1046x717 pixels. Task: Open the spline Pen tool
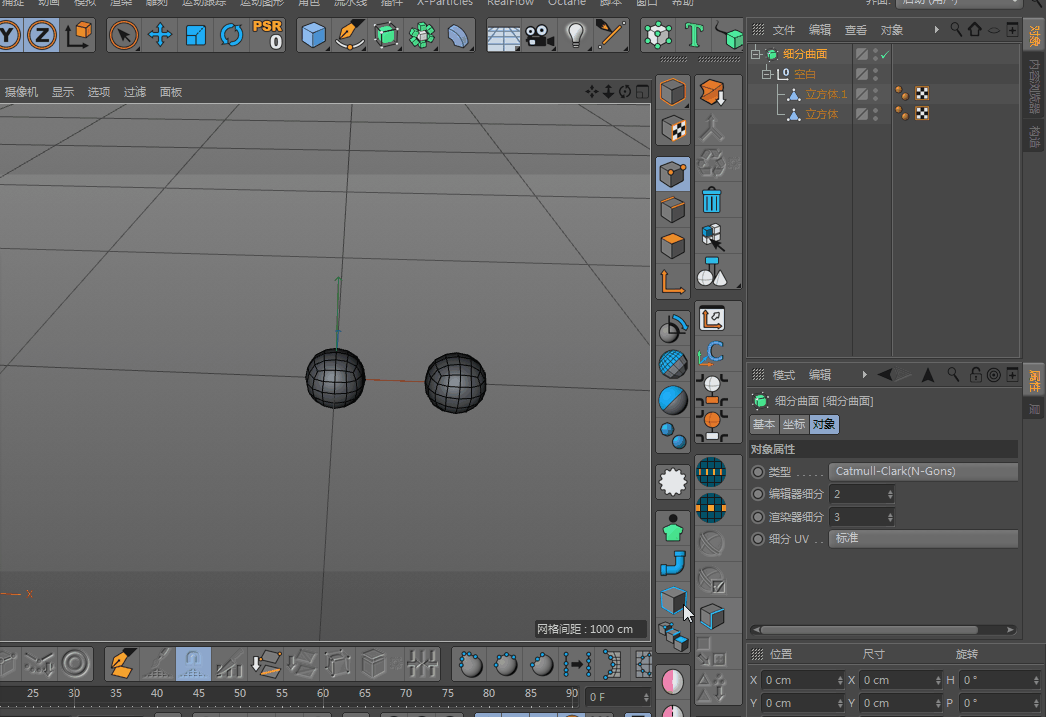pyautogui.click(x=350, y=35)
